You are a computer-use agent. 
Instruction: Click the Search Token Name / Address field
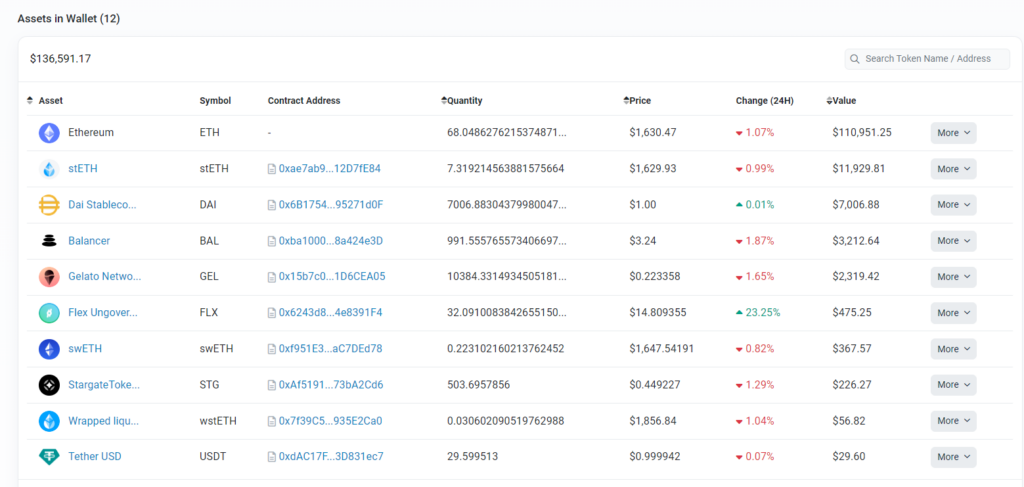(927, 59)
